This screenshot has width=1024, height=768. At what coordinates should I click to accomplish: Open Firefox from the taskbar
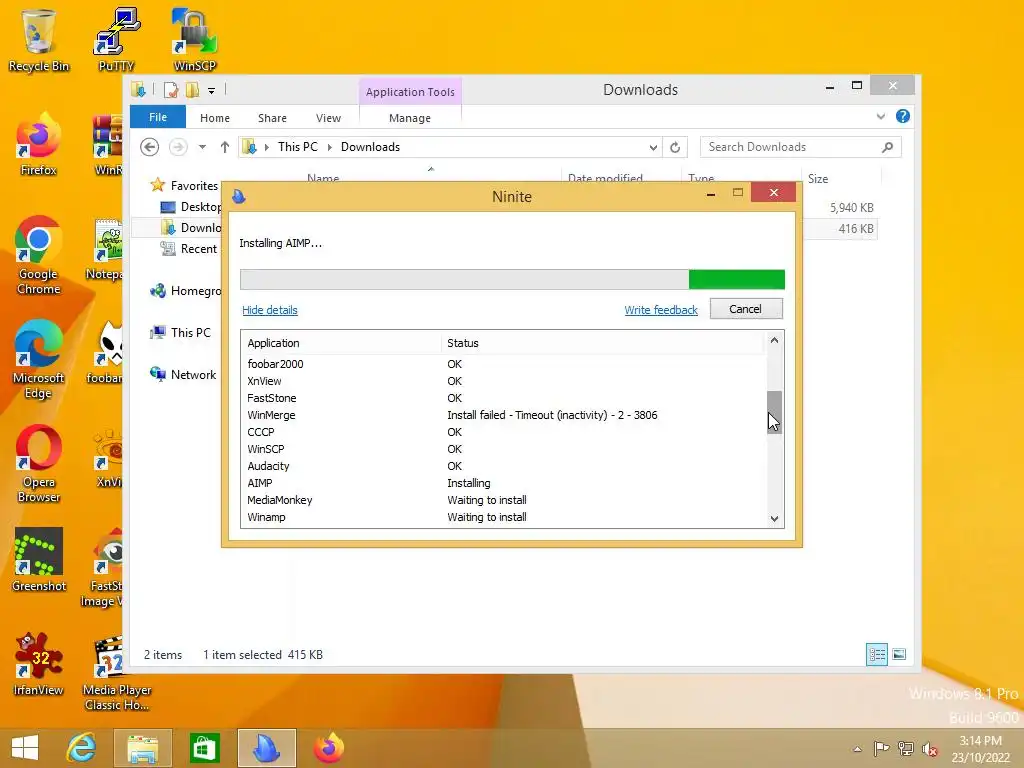(x=328, y=748)
